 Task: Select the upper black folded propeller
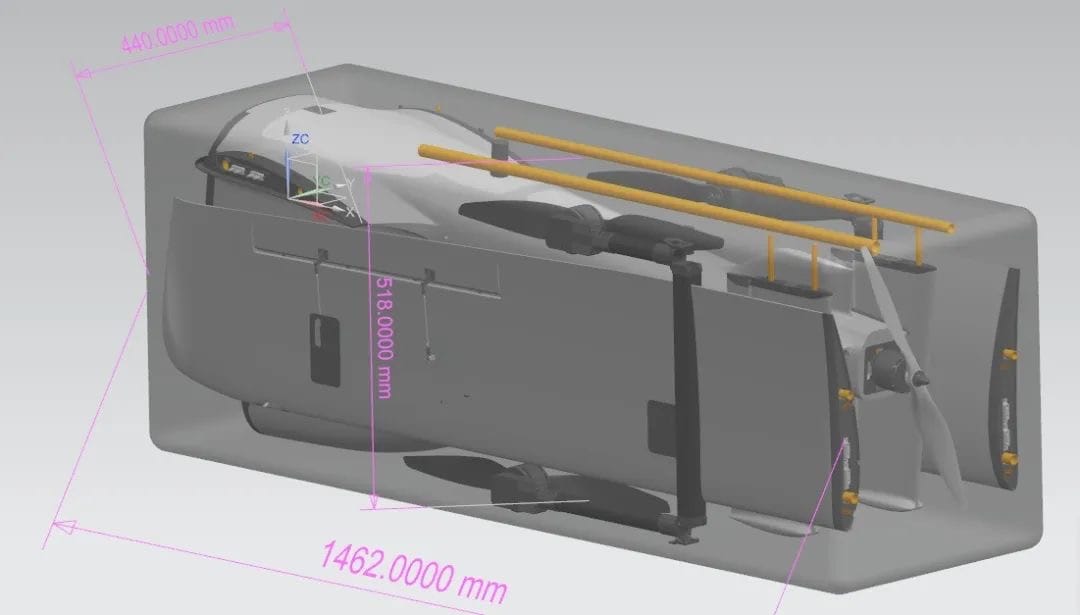tap(590, 230)
